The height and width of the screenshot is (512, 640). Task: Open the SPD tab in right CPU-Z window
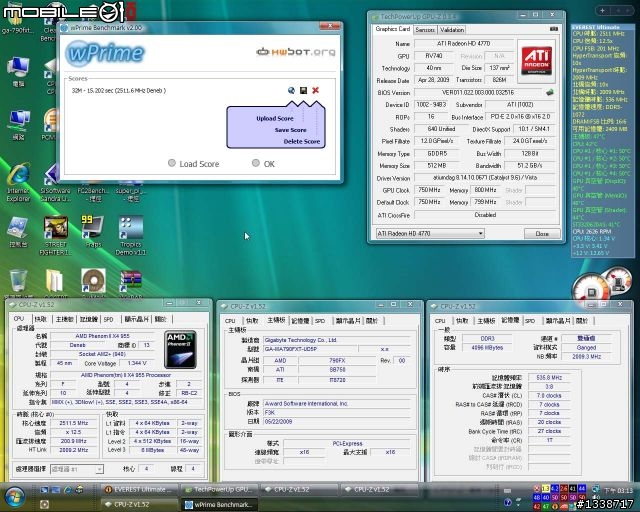coord(530,321)
